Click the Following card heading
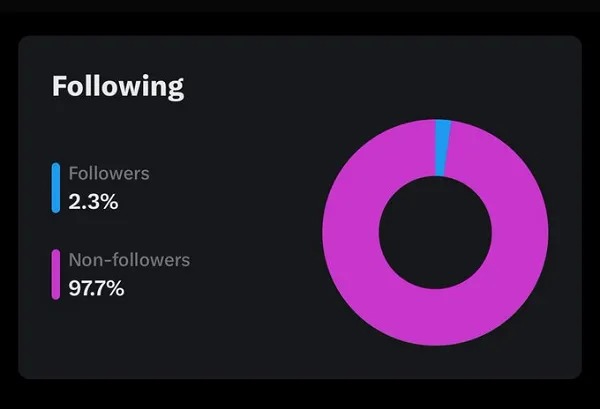 [117, 86]
